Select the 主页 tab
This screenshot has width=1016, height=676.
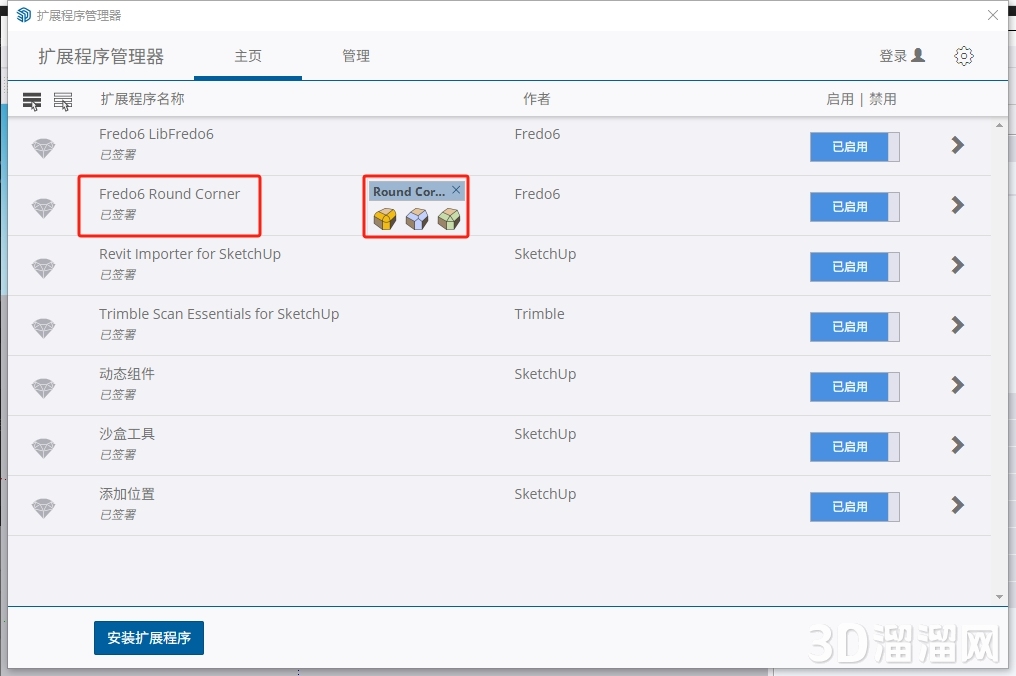[248, 56]
